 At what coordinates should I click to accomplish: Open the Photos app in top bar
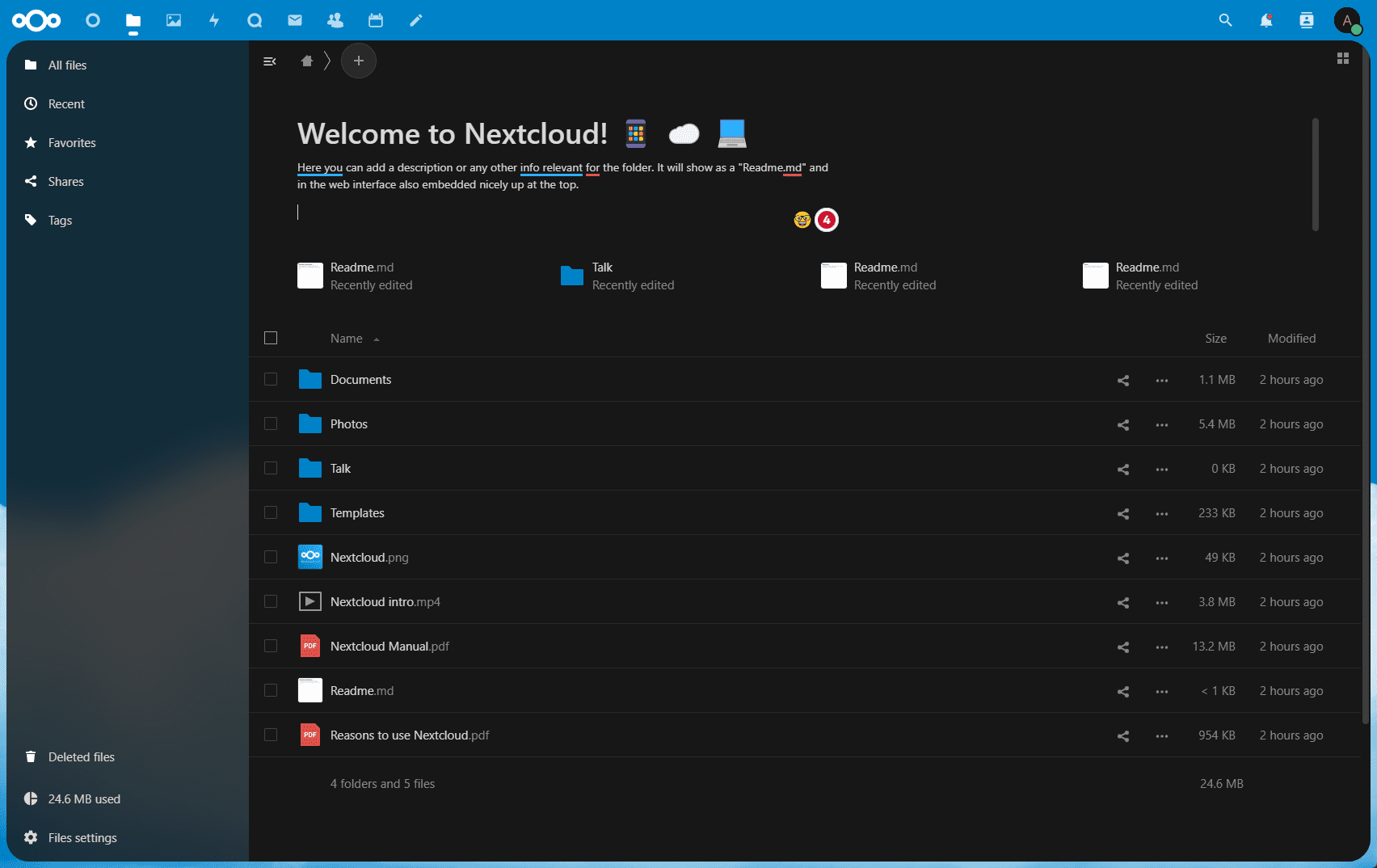174,20
